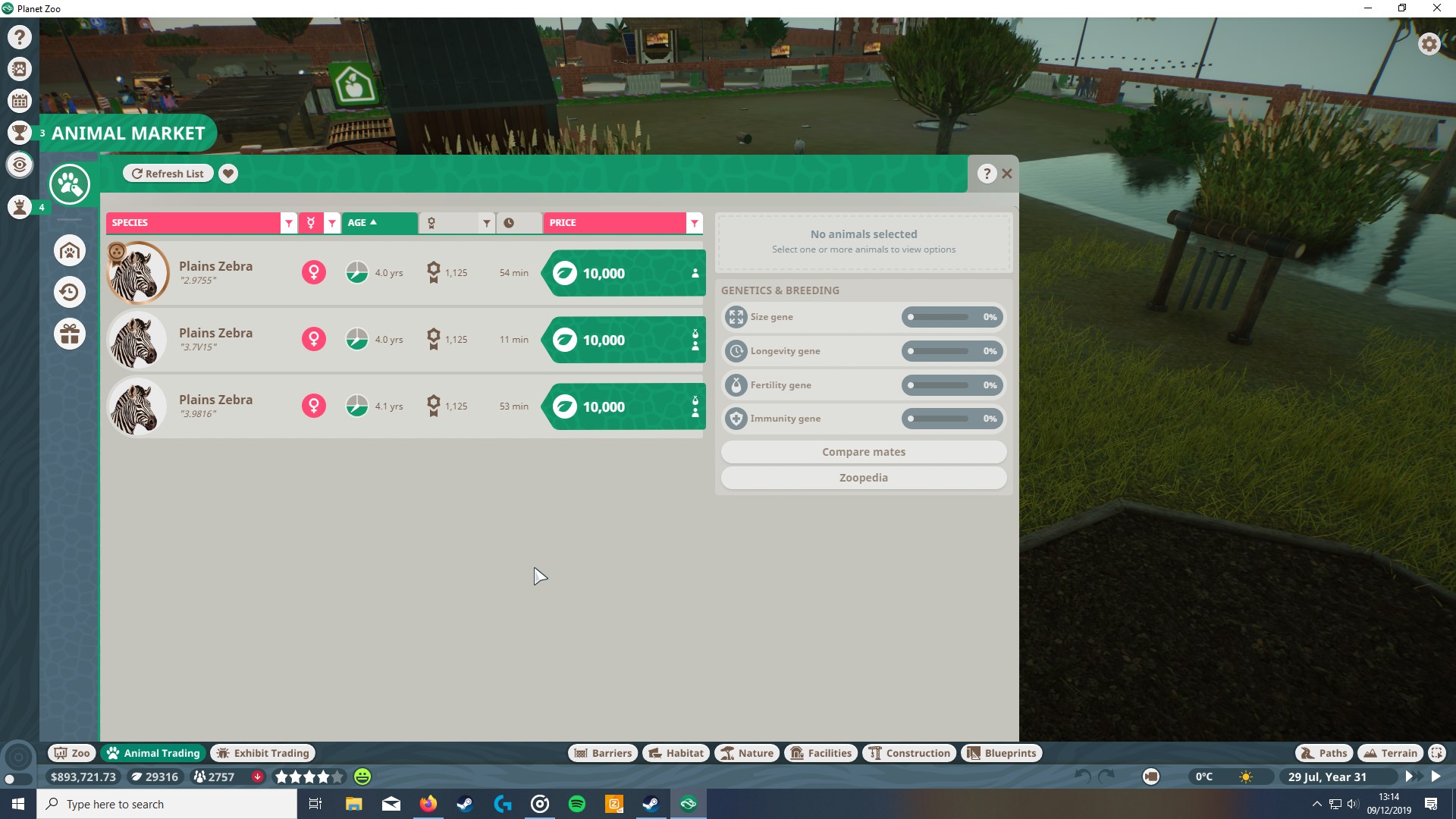This screenshot has width=1456, height=819.
Task: Buy zebra "3.7V15" for 10,000 conservation credits
Action: pos(623,340)
